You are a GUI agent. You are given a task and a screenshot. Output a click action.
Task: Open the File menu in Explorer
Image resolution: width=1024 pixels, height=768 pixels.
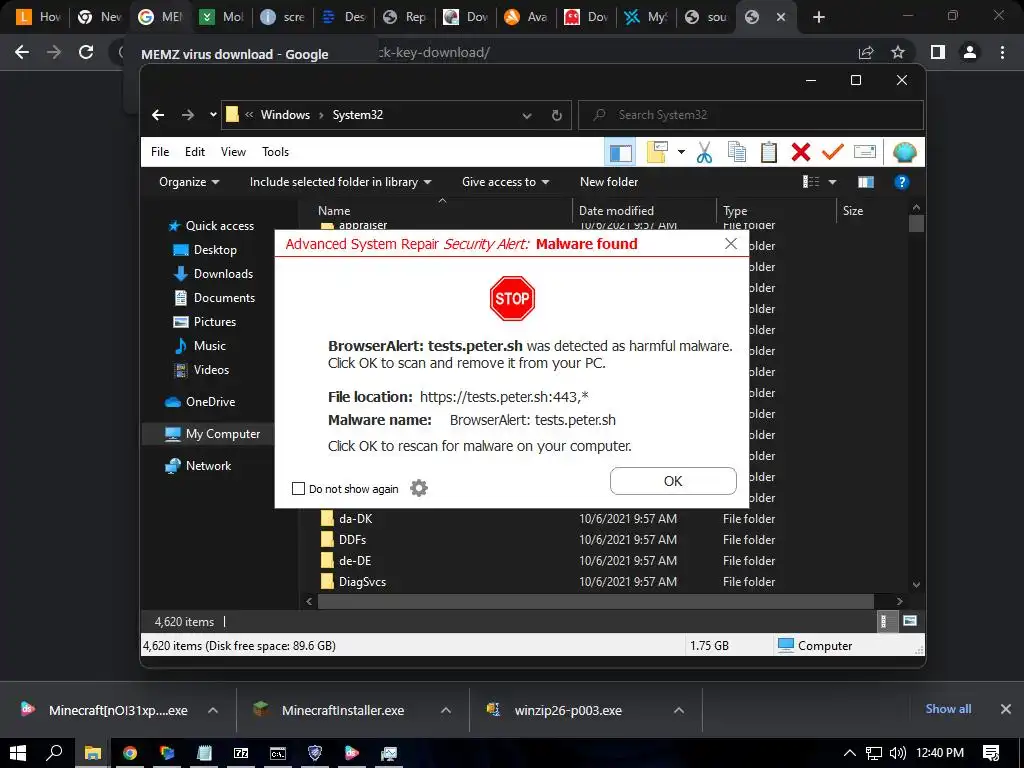point(160,152)
